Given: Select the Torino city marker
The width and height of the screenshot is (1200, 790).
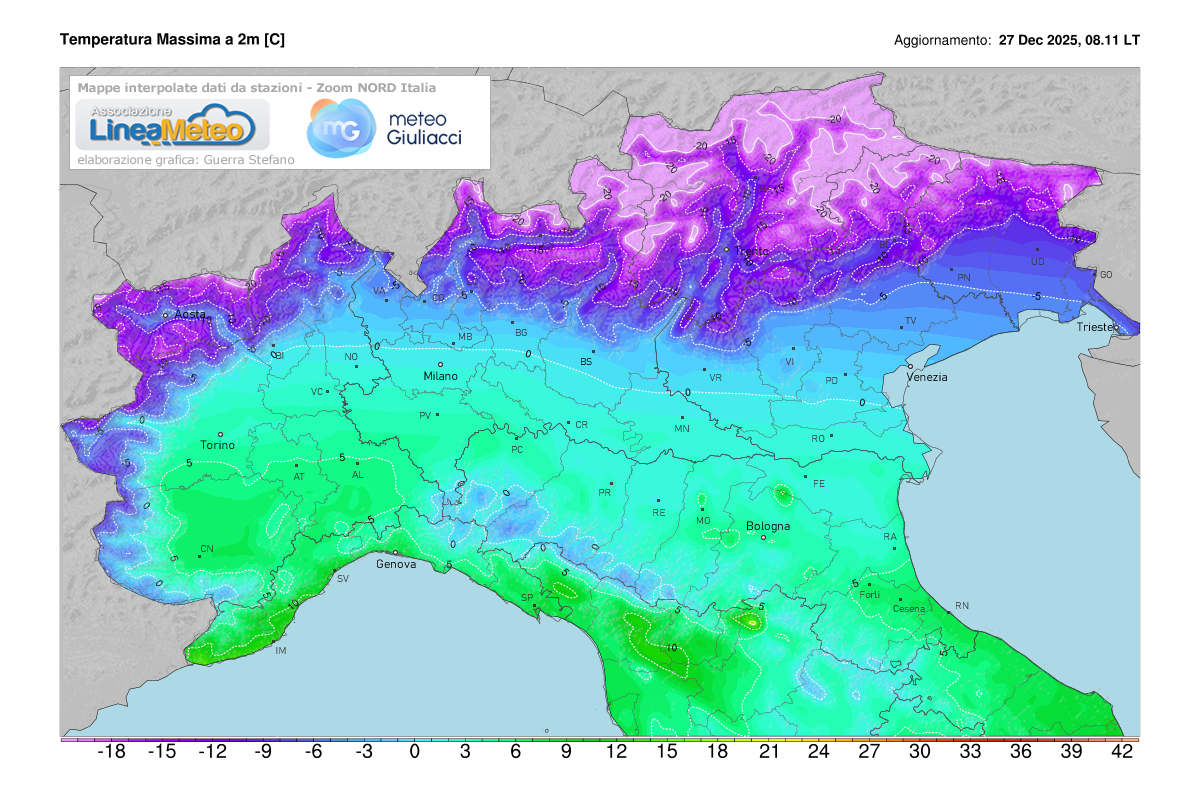Looking at the screenshot, I should 220,434.
